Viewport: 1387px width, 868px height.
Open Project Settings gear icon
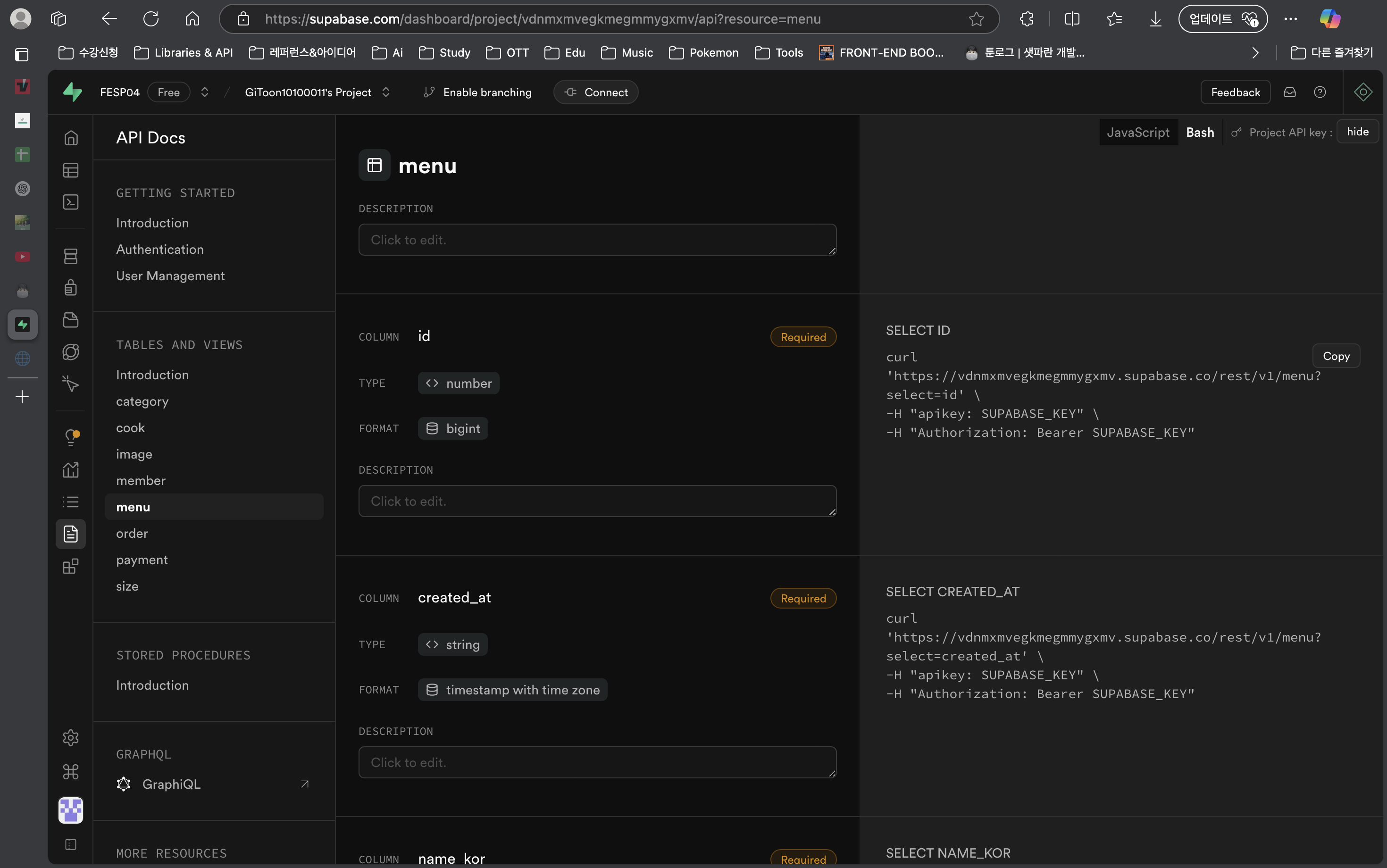coord(71,738)
